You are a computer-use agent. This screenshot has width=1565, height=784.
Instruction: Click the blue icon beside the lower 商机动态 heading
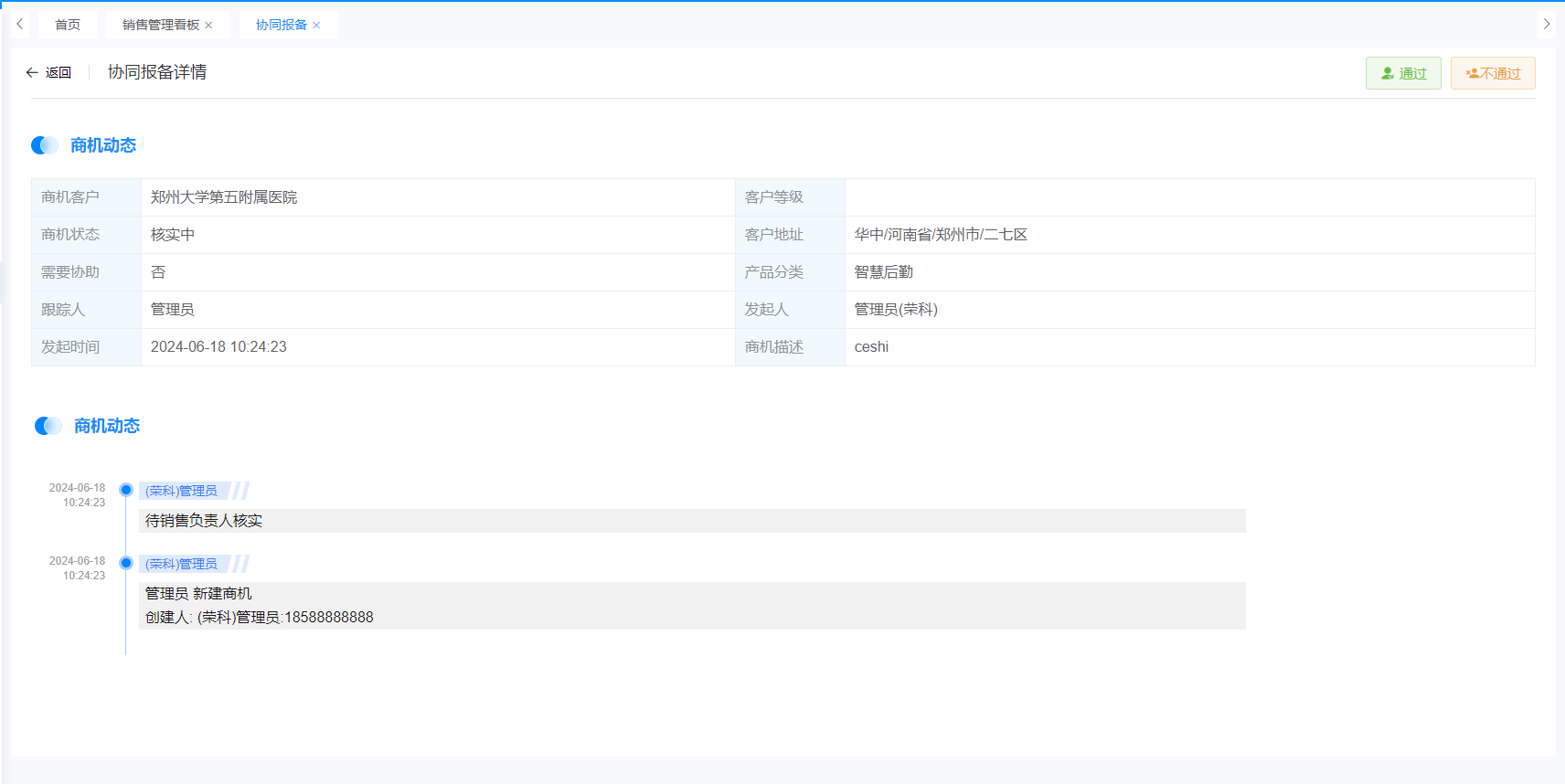48,426
